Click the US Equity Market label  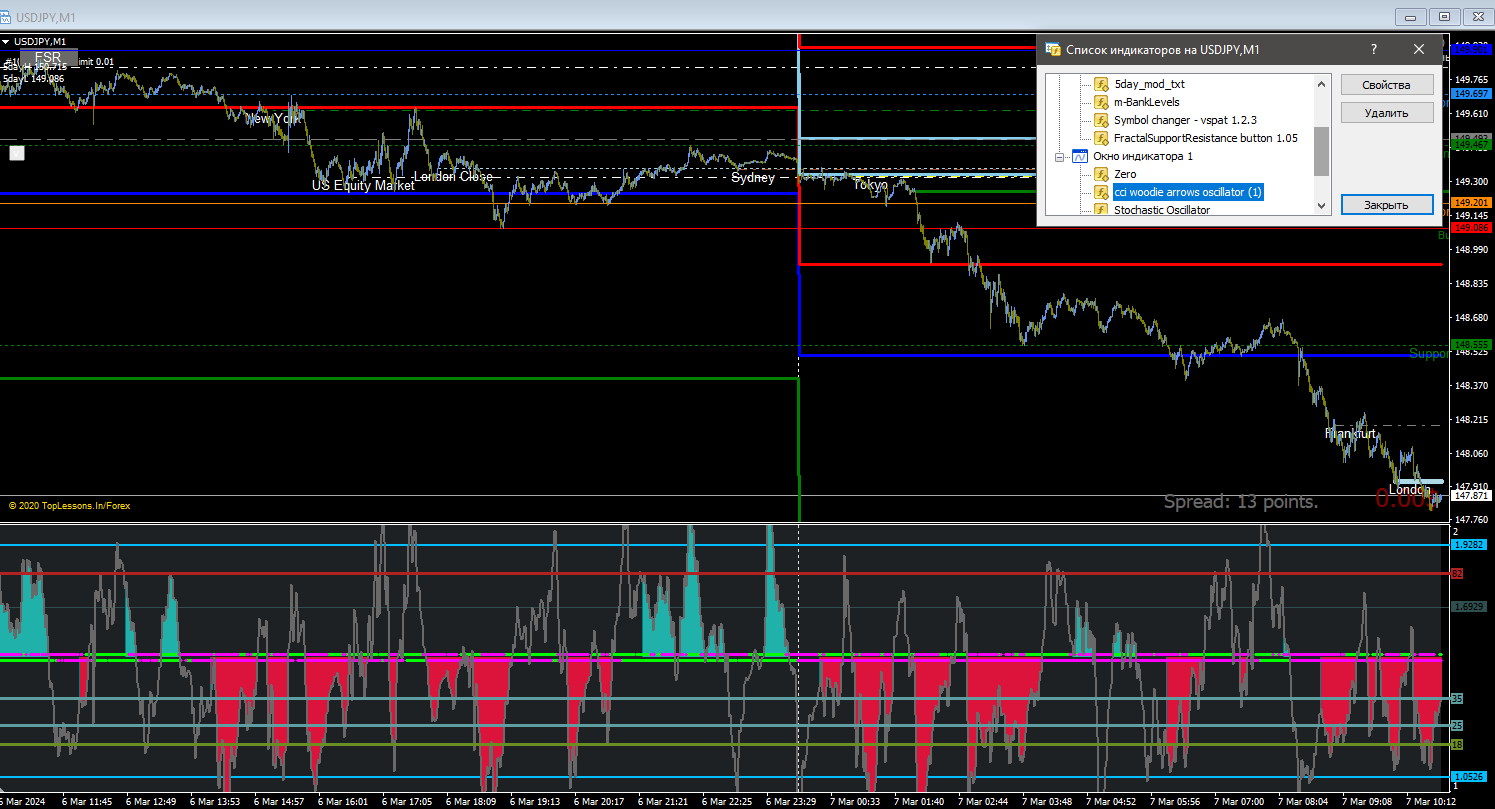[363, 185]
